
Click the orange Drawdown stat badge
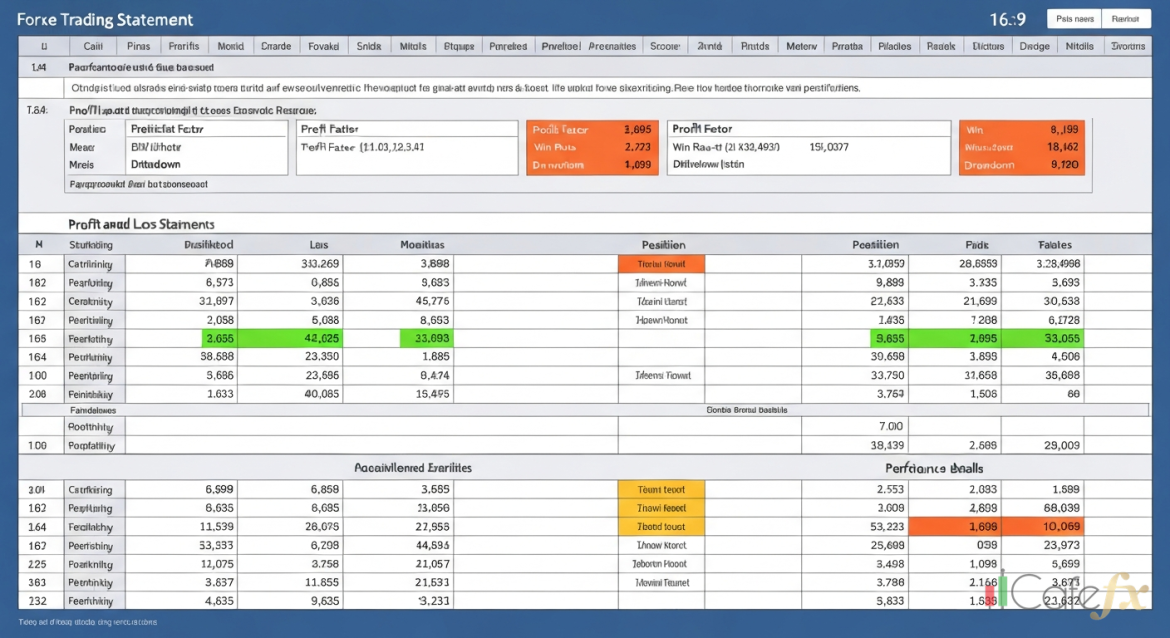click(x=1022, y=164)
